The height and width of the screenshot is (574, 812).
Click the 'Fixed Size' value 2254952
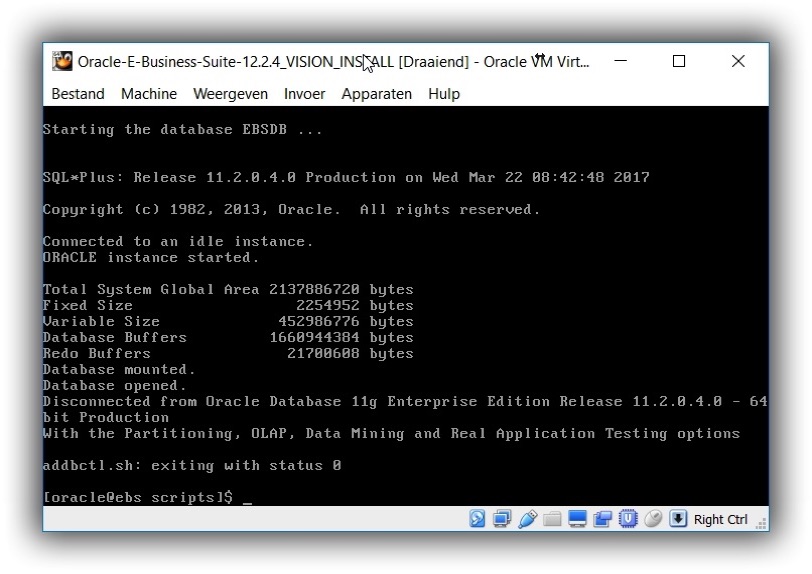(327, 306)
